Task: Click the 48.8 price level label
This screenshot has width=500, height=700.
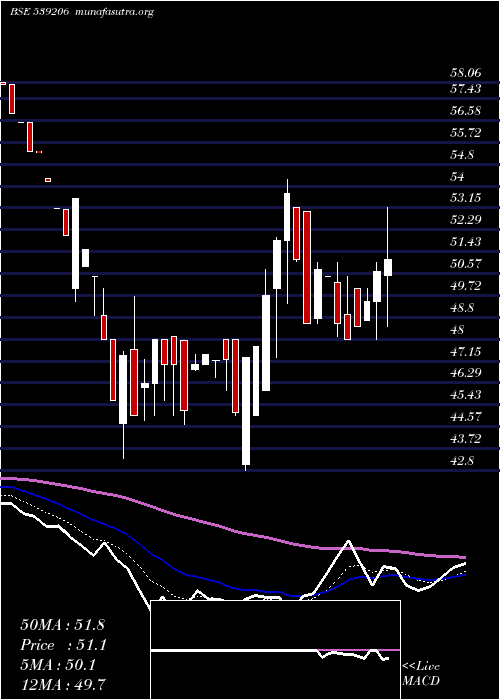Action: (x=462, y=308)
